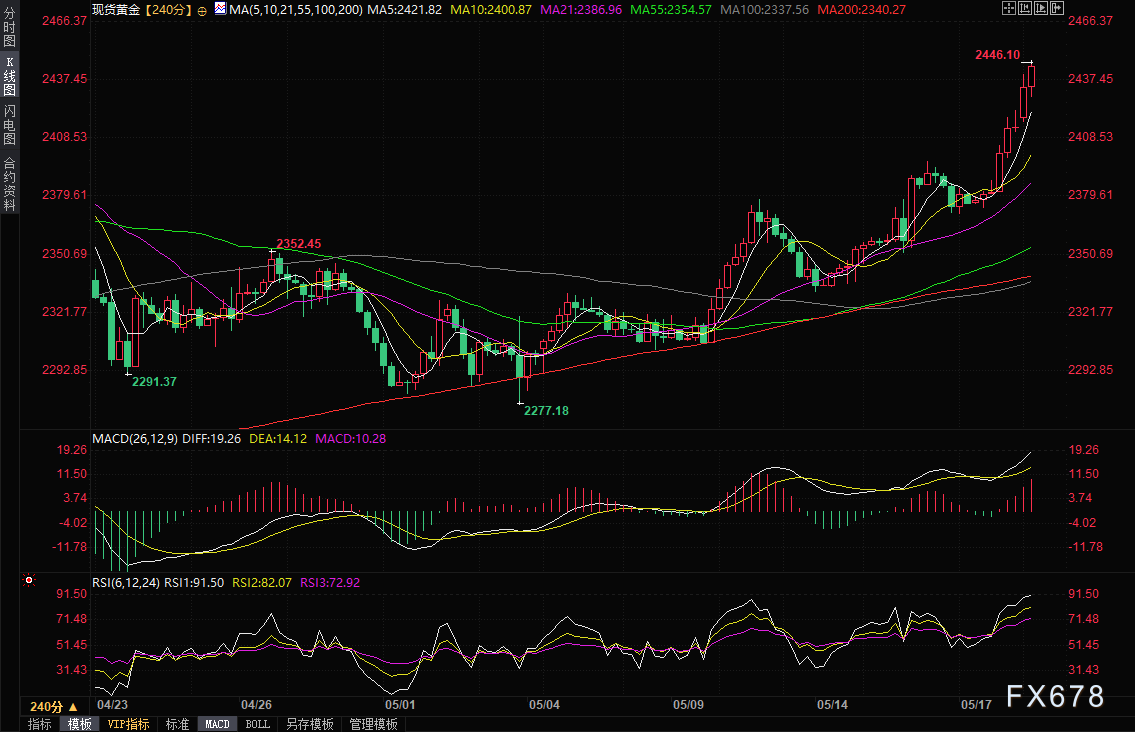Click the red sun marker beside RSI panel
Viewport: 1135px width, 732px height.
coord(29,580)
